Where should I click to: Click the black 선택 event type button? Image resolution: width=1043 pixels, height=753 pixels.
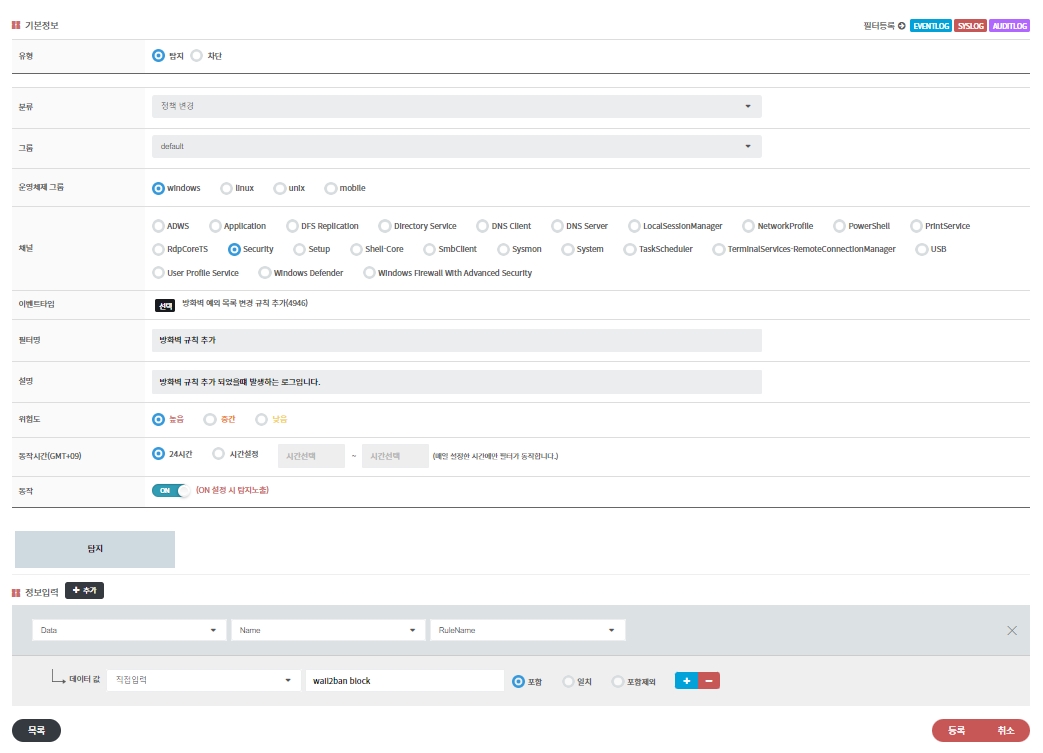[165, 306]
